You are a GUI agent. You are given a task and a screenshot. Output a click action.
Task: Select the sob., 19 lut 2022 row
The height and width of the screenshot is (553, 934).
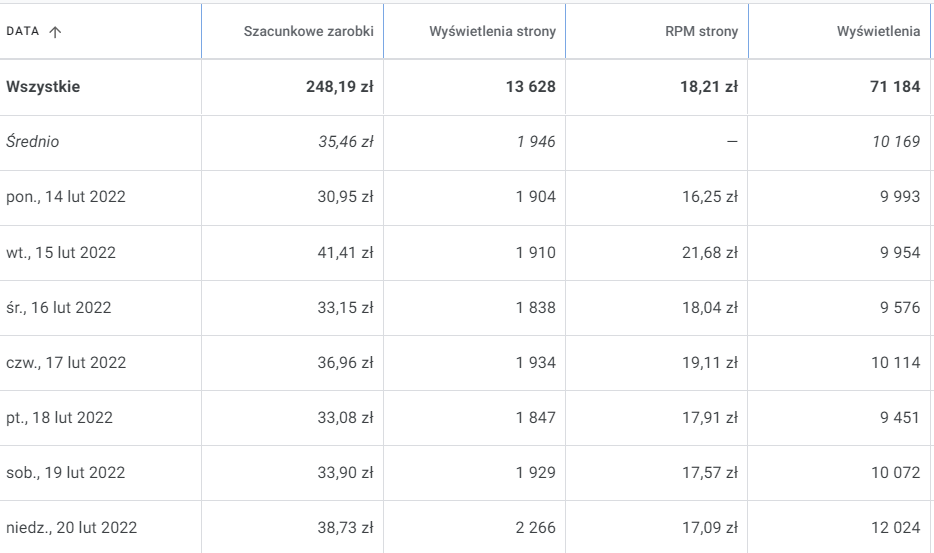point(65,472)
